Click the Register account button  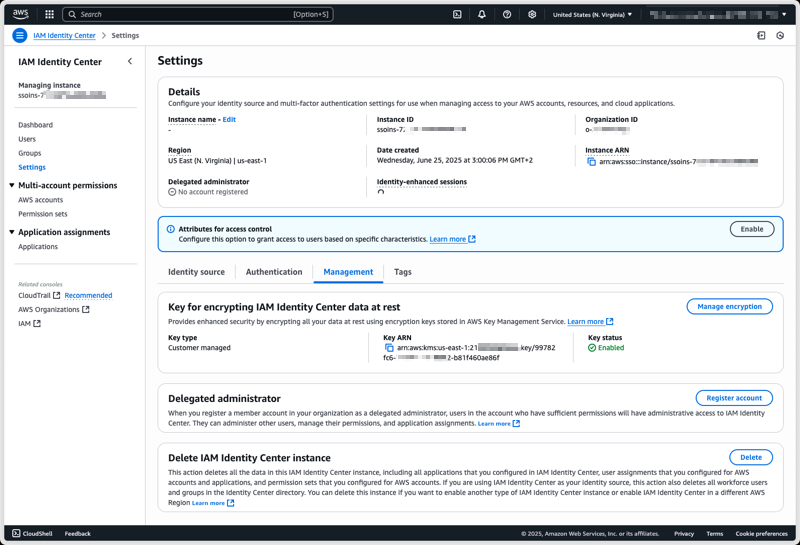pyautogui.click(x=733, y=398)
